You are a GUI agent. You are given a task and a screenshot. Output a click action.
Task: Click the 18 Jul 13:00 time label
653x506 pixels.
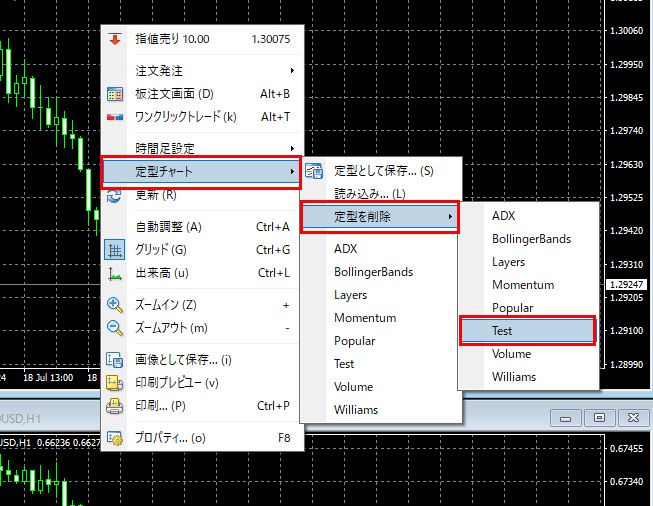click(48, 378)
